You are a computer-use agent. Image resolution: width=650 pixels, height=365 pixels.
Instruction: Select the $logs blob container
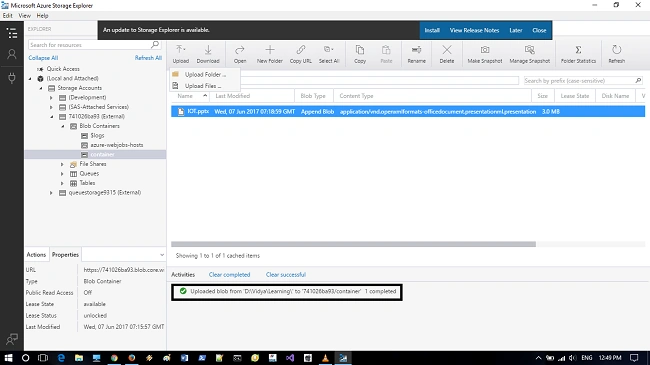[x=97, y=136]
